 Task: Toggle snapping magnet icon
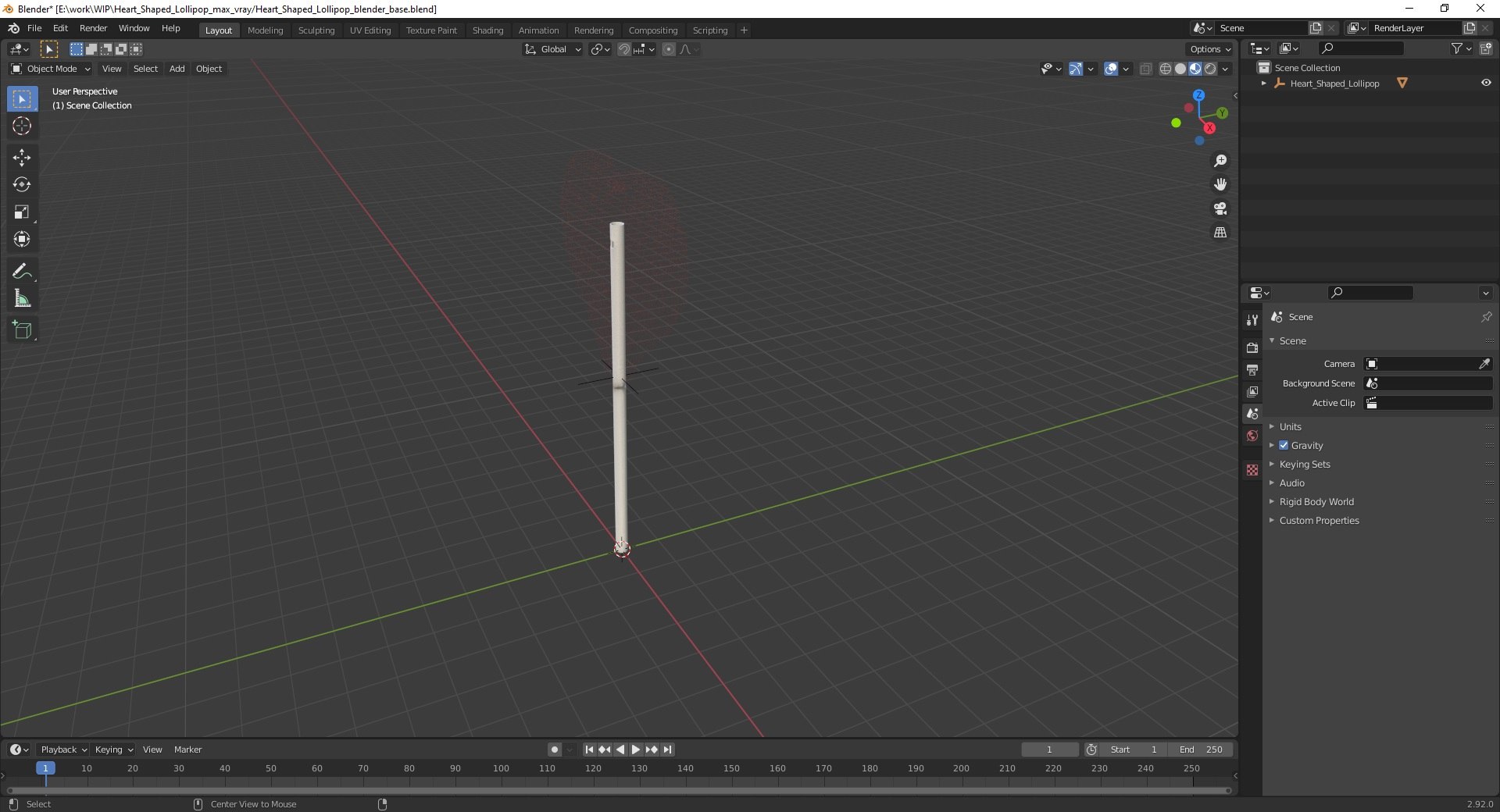click(x=623, y=49)
